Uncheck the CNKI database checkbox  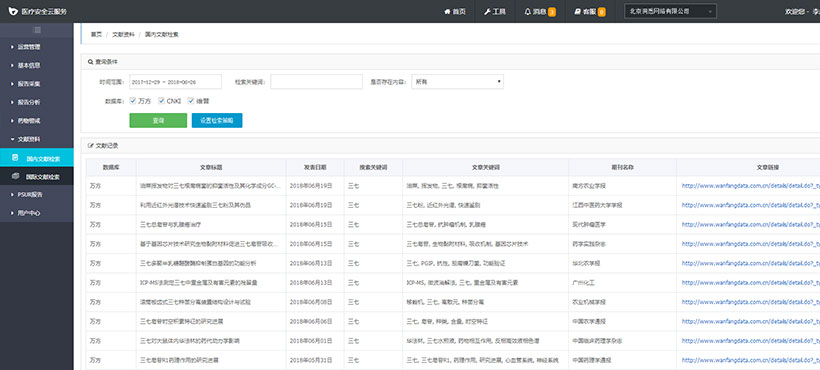click(162, 101)
